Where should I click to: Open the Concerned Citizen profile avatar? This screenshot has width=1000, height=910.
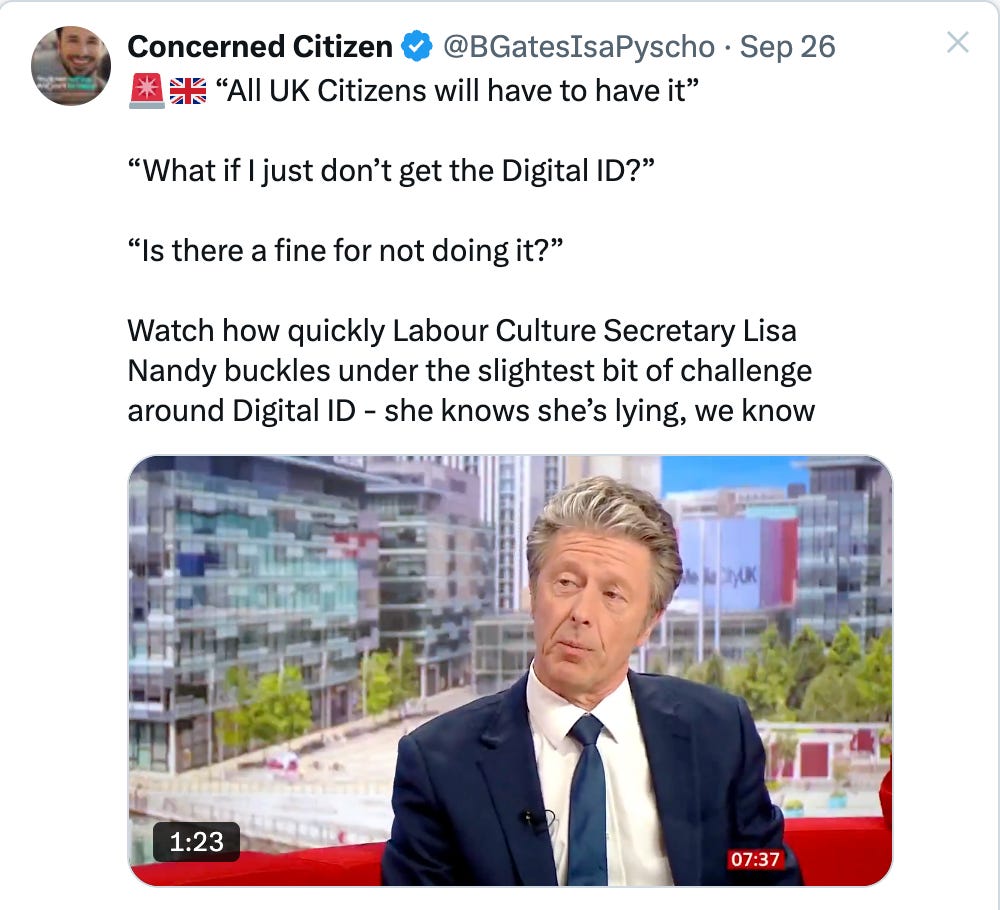pyautogui.click(x=71, y=66)
